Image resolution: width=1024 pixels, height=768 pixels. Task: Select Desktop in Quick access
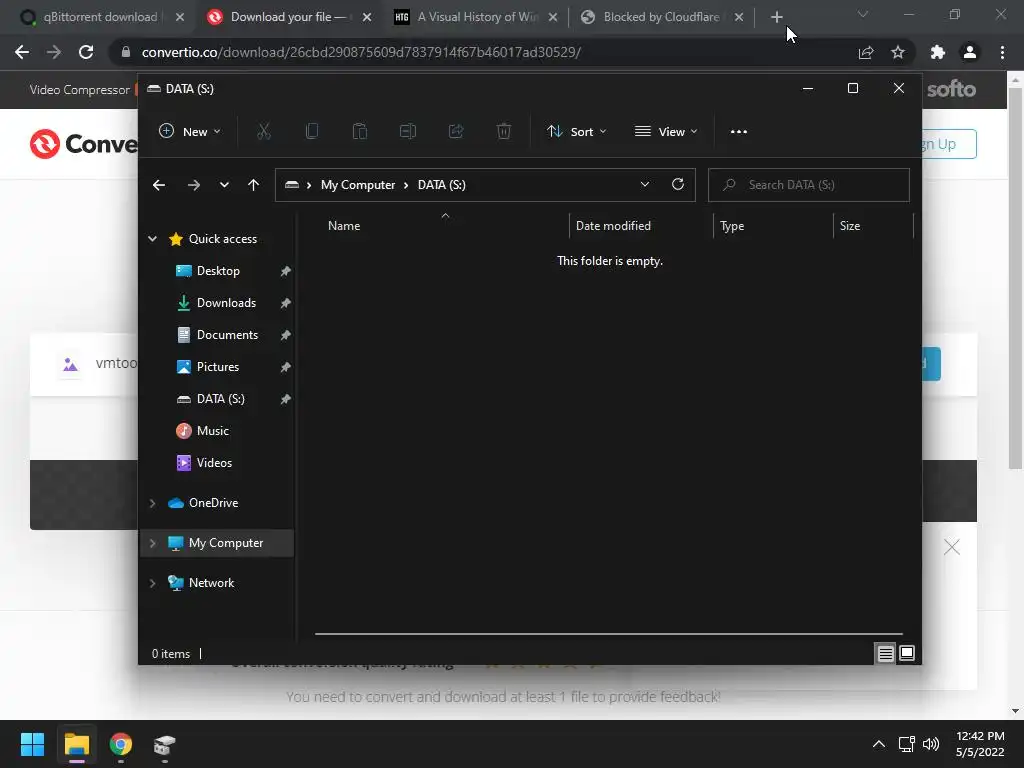pos(217,271)
